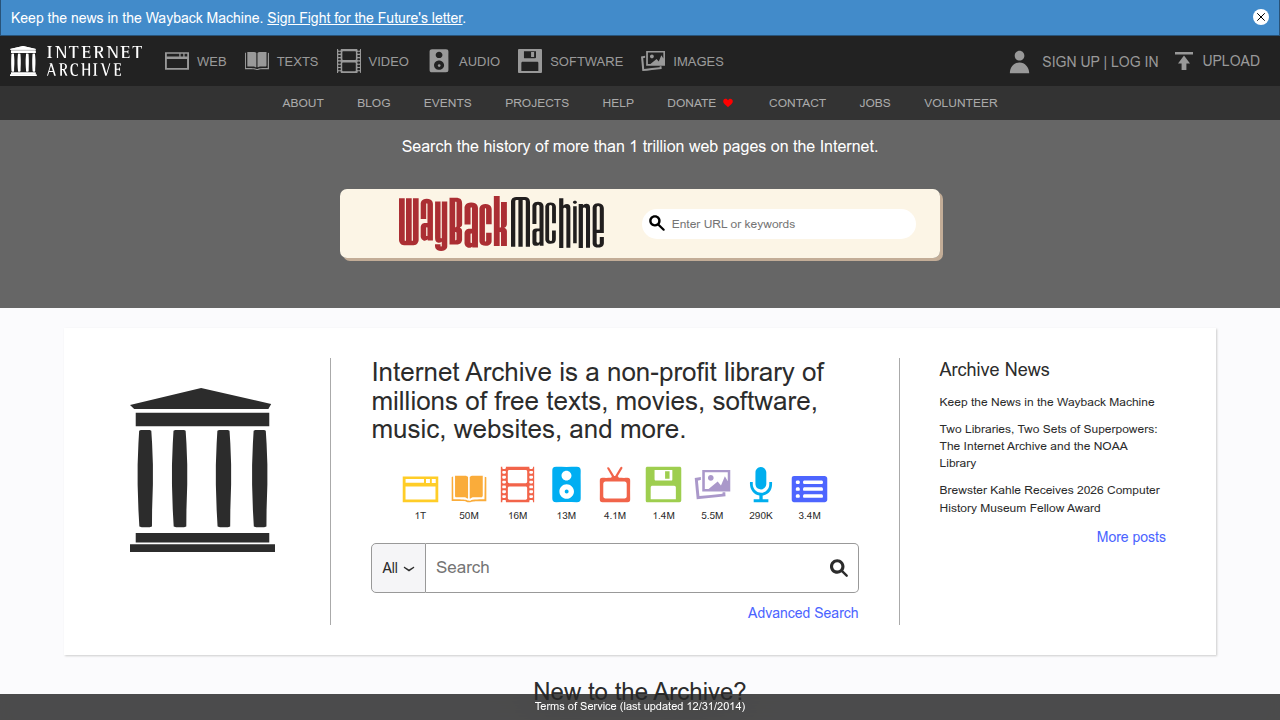Open the Jobs menu item
Image resolution: width=1280 pixels, height=720 pixels.
[x=875, y=103]
